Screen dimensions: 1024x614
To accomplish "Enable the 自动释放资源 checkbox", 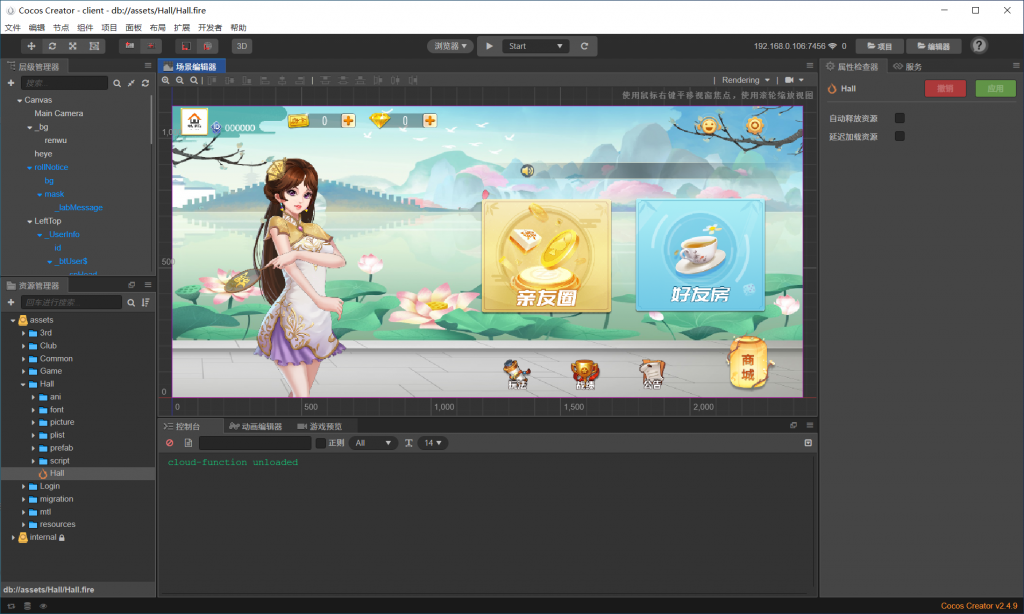I will coord(899,118).
